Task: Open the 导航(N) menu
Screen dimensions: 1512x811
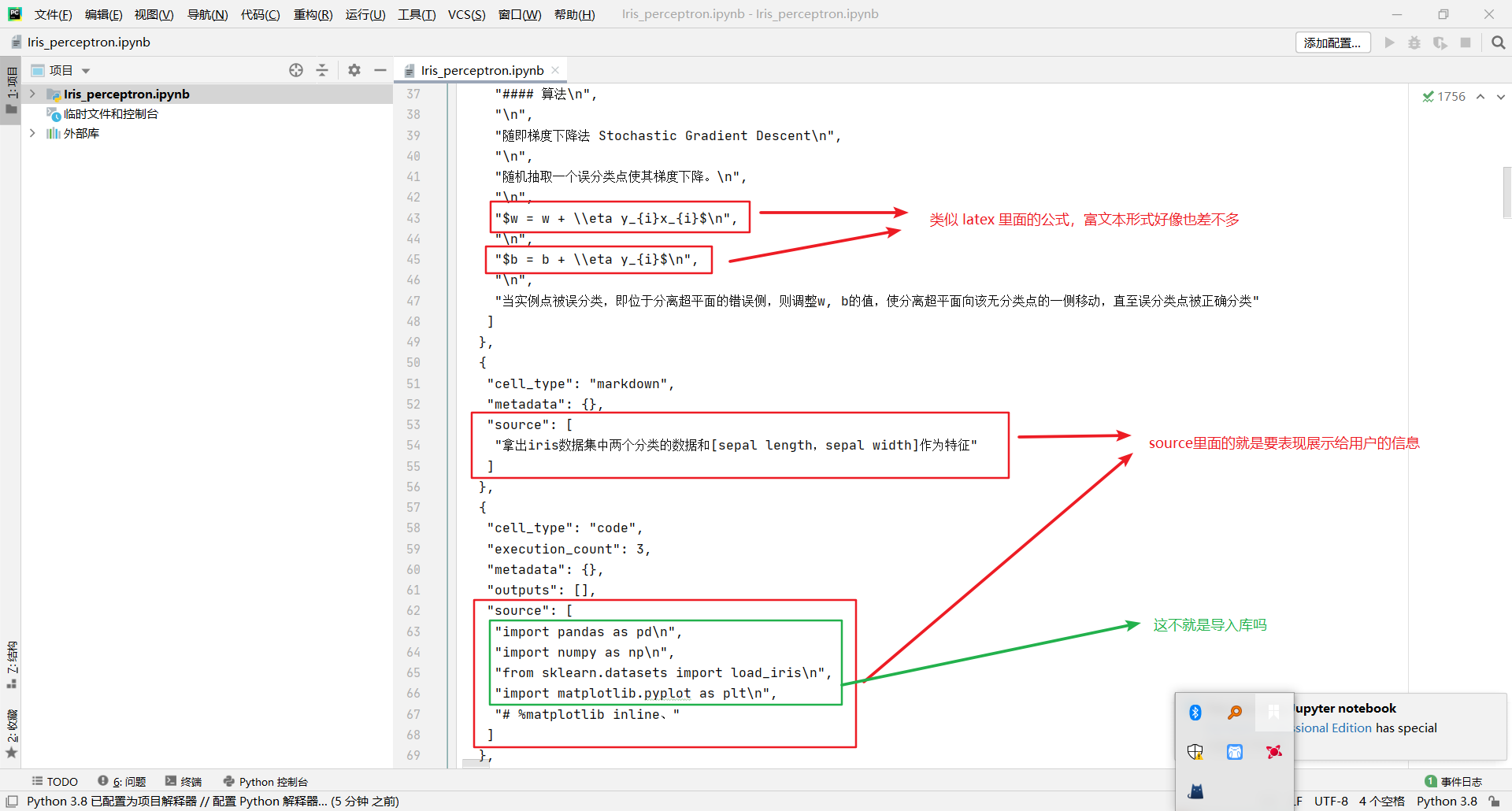Action: click(x=207, y=14)
